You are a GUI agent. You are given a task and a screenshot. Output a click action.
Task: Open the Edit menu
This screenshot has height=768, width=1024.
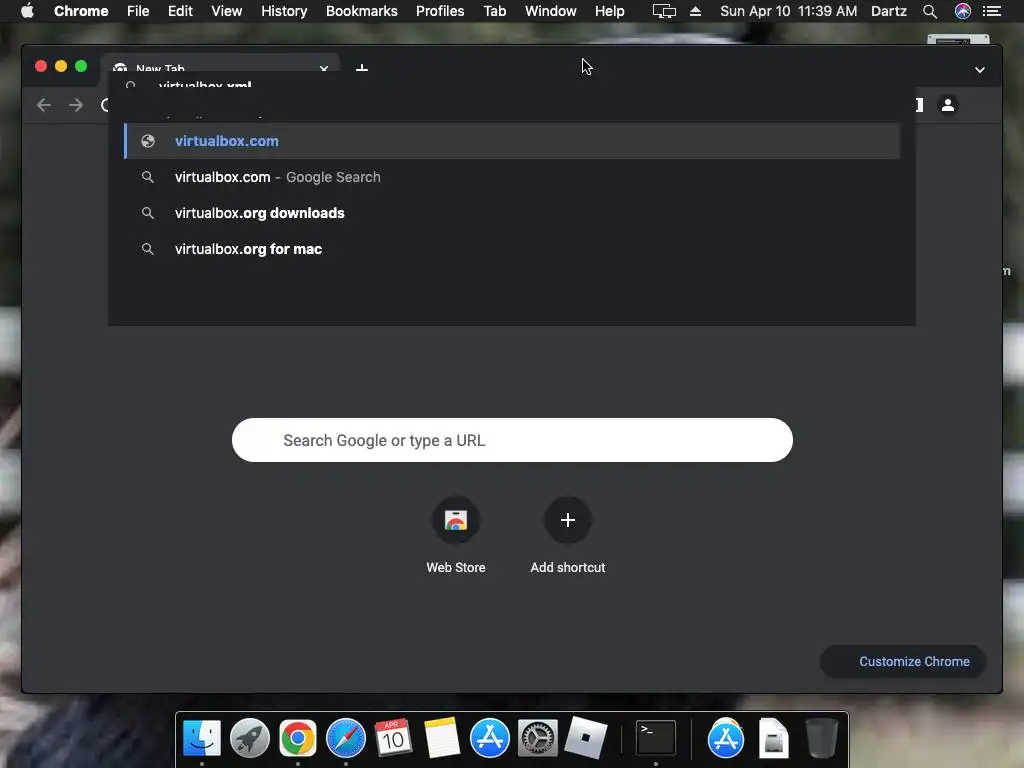coord(180,11)
